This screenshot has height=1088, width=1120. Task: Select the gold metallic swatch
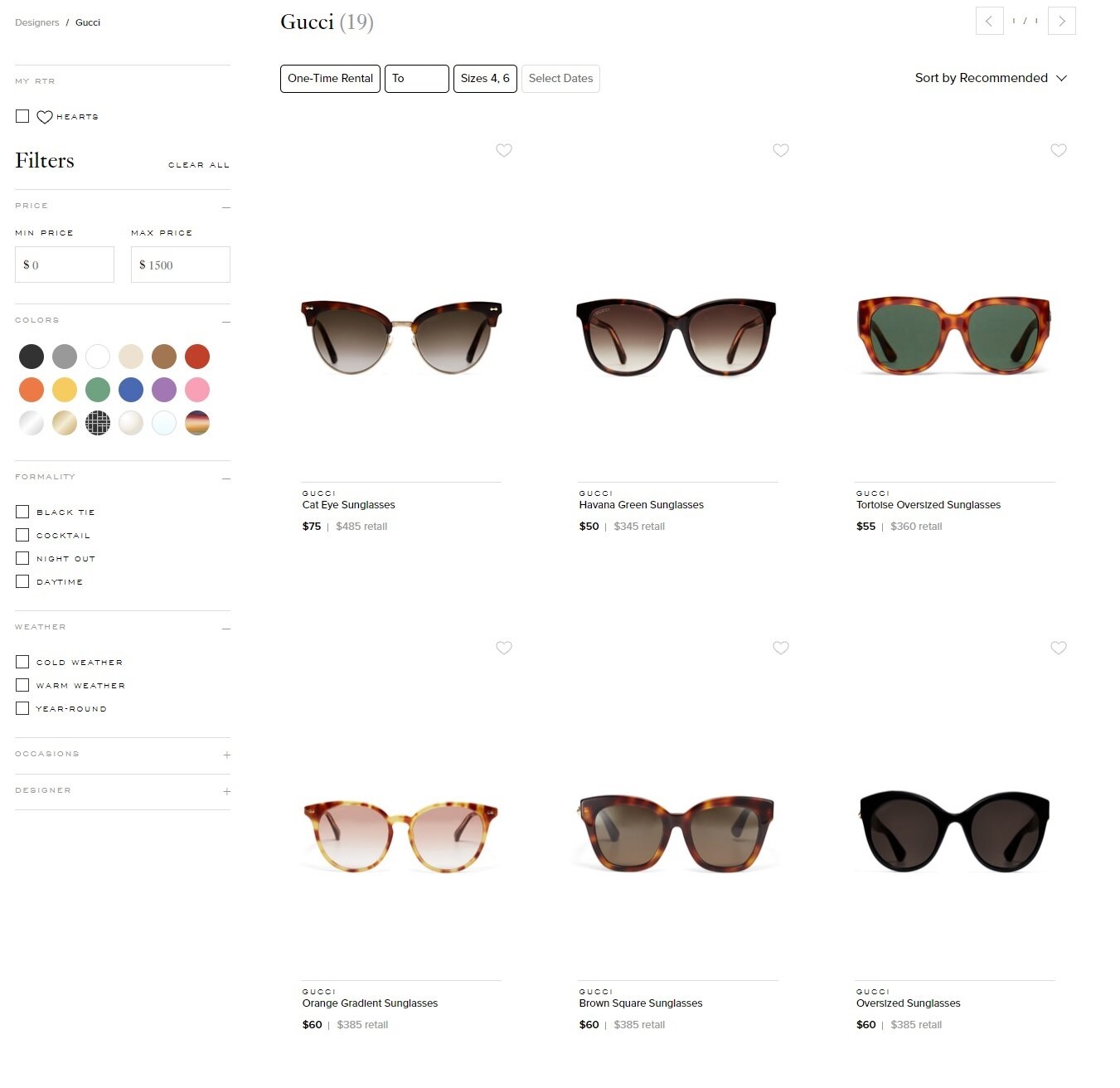[65, 423]
